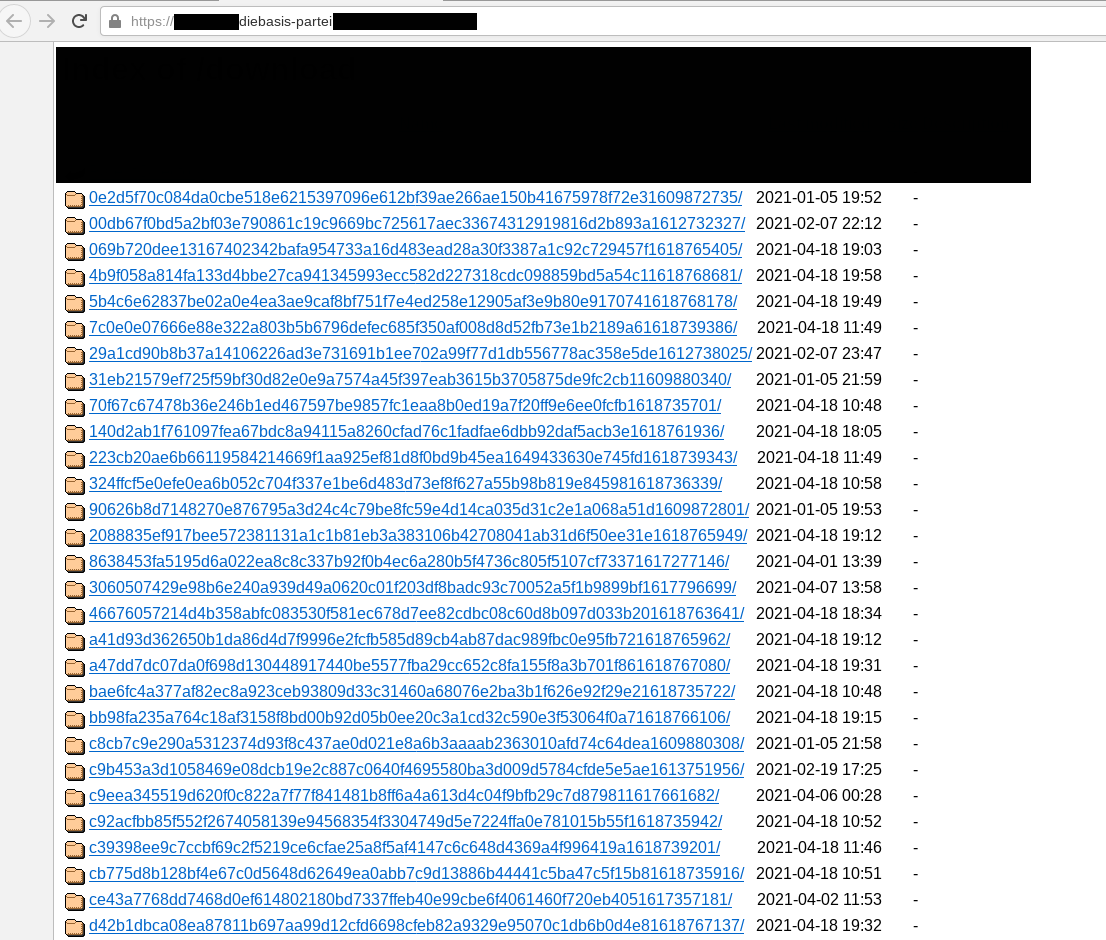The height and width of the screenshot is (940, 1106).
Task: Click folder icon beside a41d93d36265 entry
Action: pyautogui.click(x=75, y=641)
